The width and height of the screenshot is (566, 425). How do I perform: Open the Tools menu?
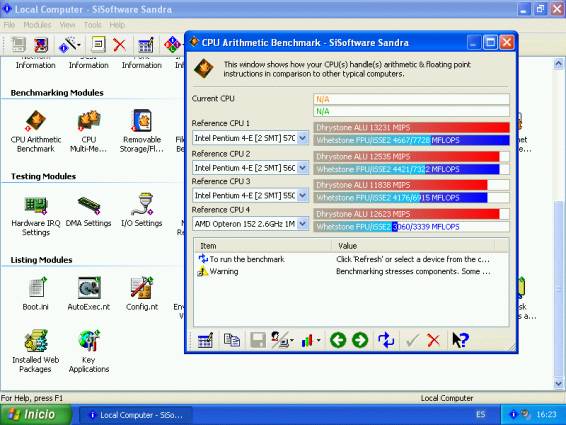coord(92,25)
